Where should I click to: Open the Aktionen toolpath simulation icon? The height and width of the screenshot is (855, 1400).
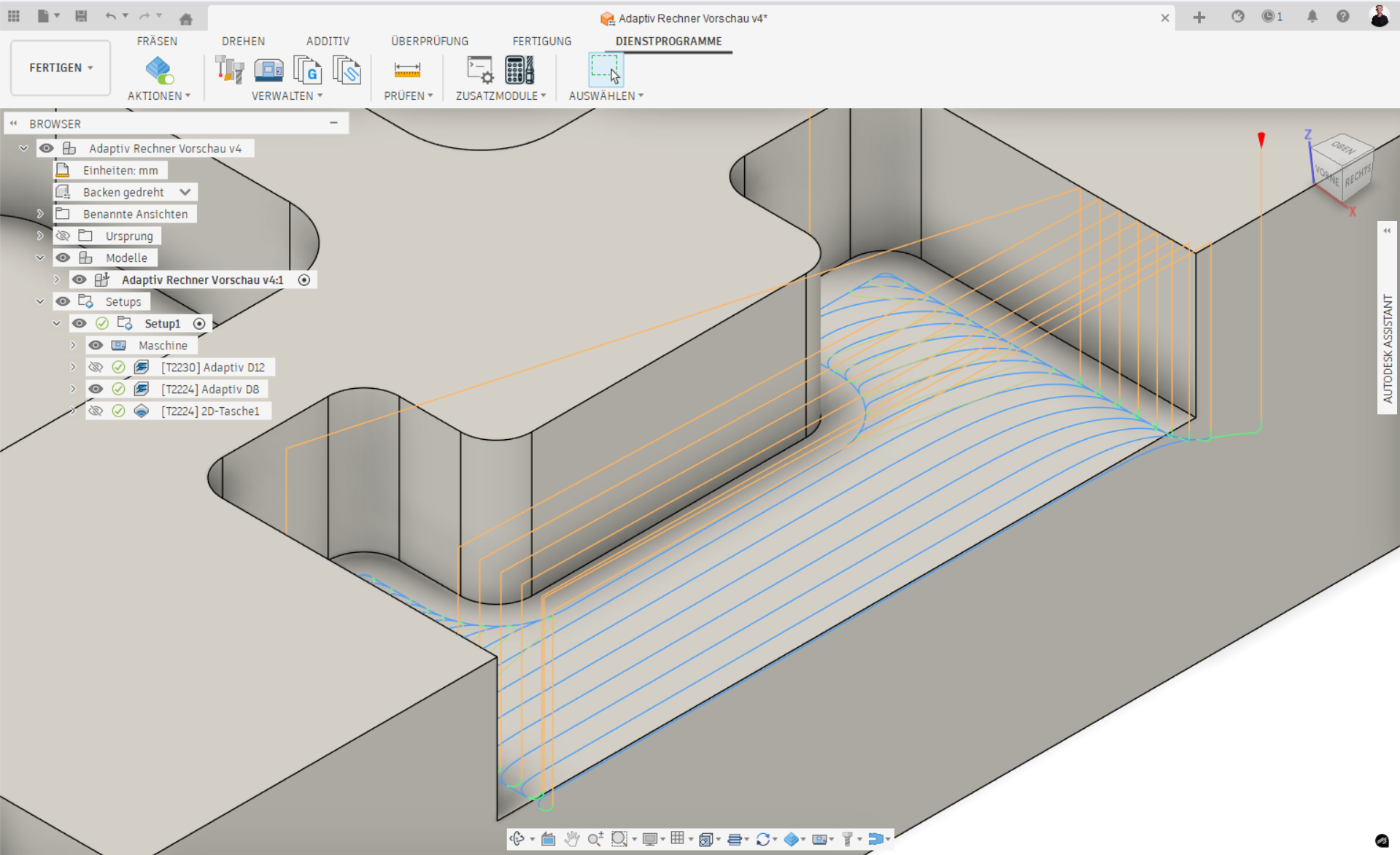point(159,70)
